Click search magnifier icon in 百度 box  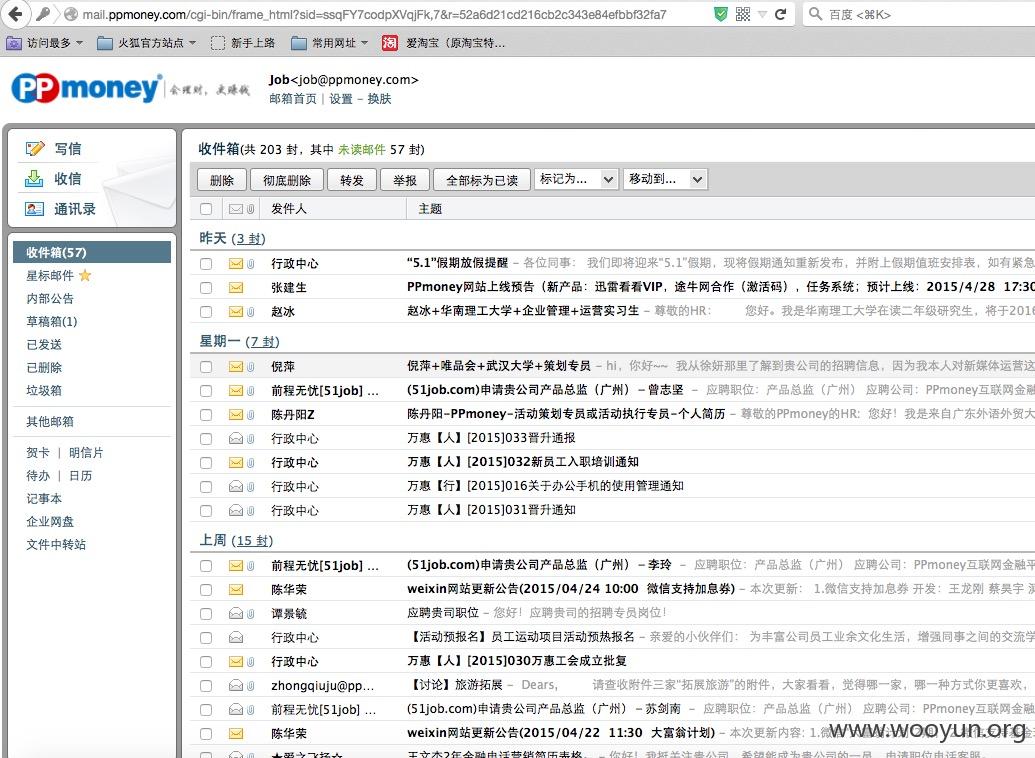point(816,14)
